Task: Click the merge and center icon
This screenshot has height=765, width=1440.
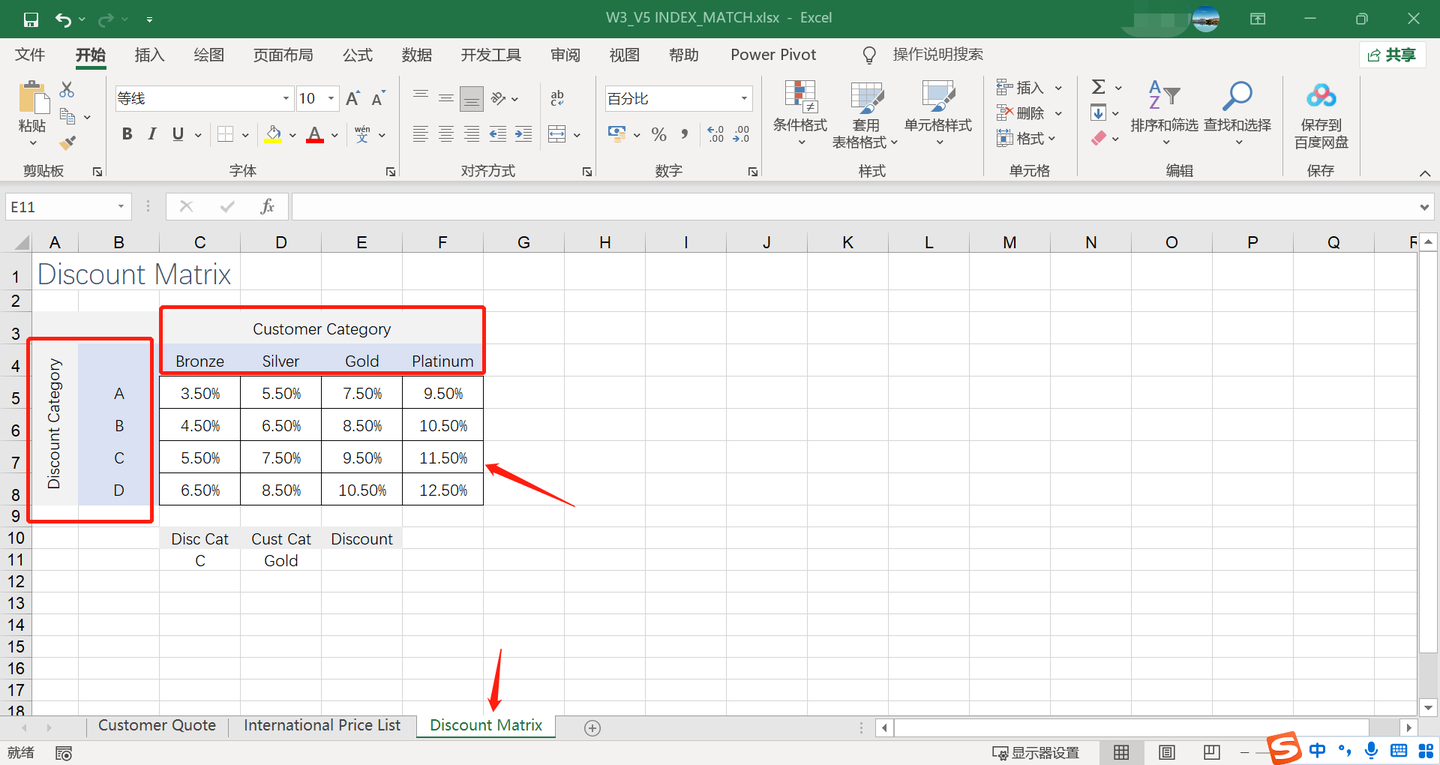Action: (557, 134)
